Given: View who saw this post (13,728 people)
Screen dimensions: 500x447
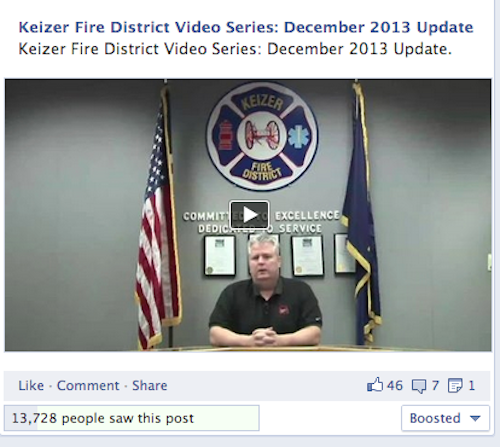Looking at the screenshot, I should click(x=103, y=418).
